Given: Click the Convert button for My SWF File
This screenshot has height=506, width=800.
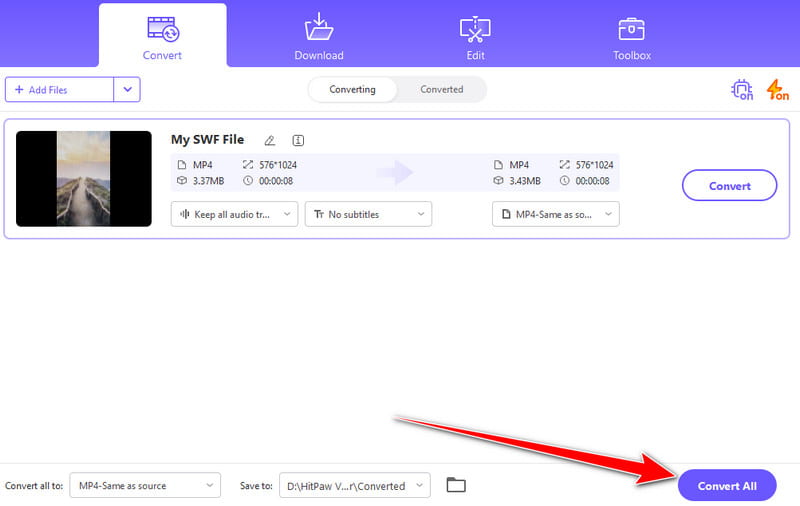Looking at the screenshot, I should [729, 186].
